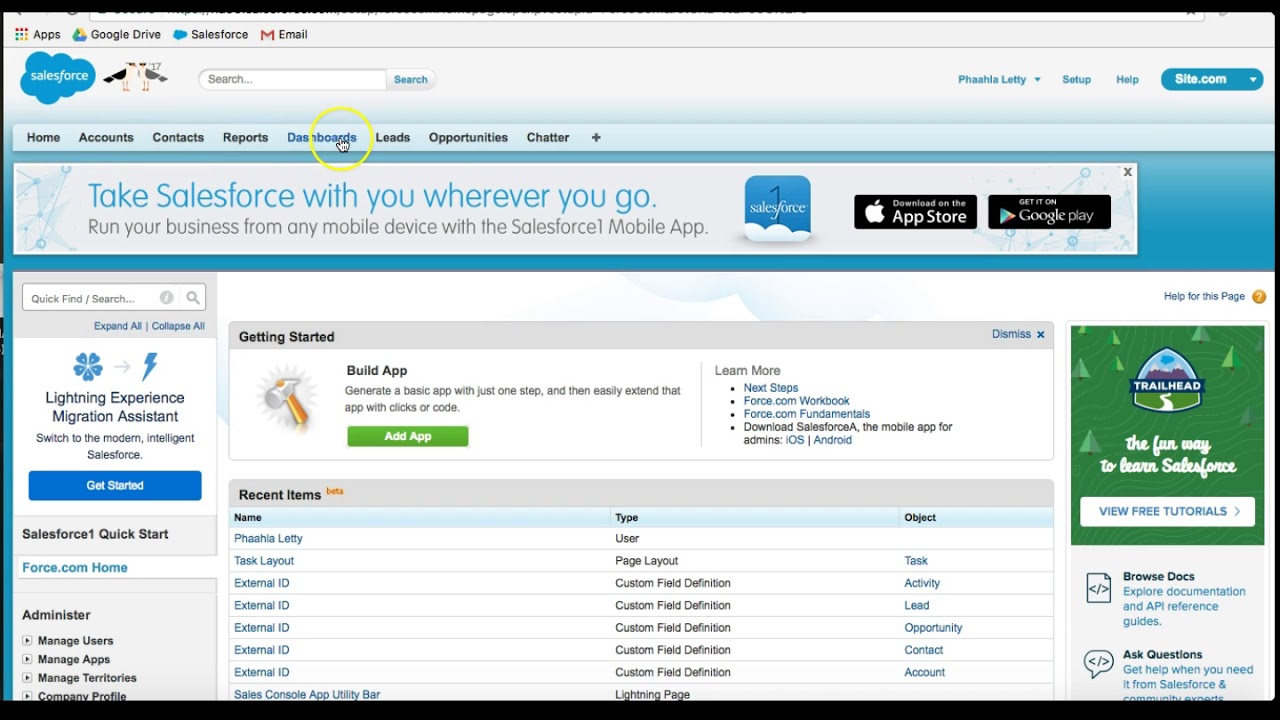Open the Opportunity object link
The width and height of the screenshot is (1280, 720).
(x=933, y=628)
